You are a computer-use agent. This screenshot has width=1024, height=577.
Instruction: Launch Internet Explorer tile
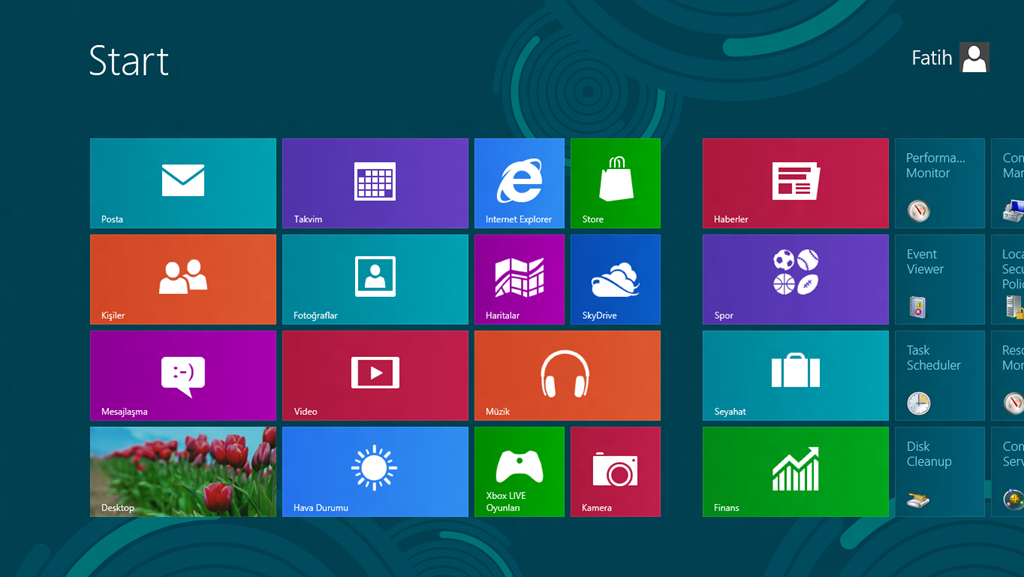click(x=519, y=183)
